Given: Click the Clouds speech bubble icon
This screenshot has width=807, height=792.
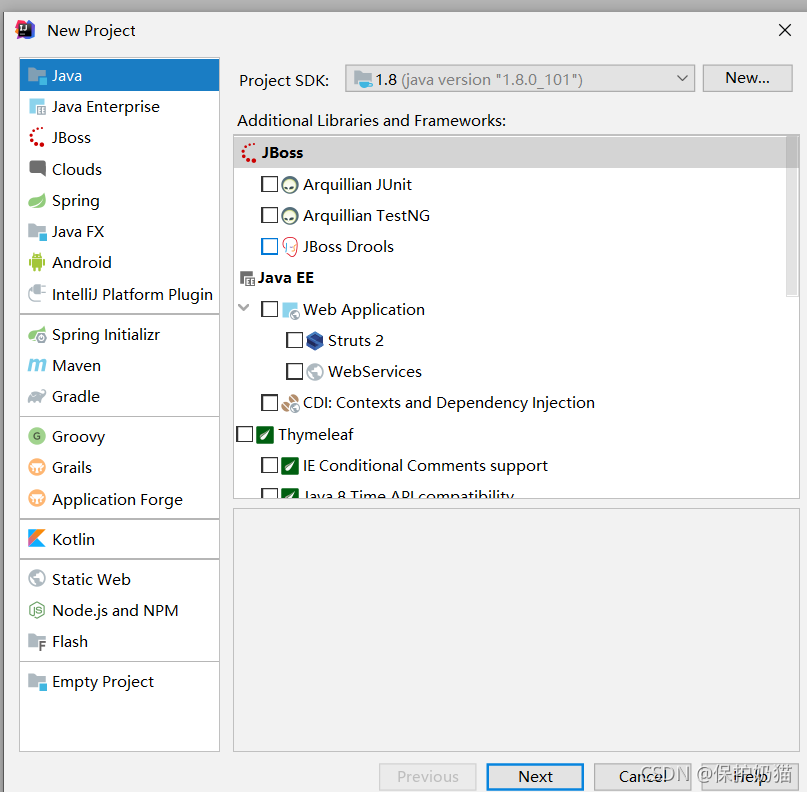Looking at the screenshot, I should pyautogui.click(x=37, y=168).
